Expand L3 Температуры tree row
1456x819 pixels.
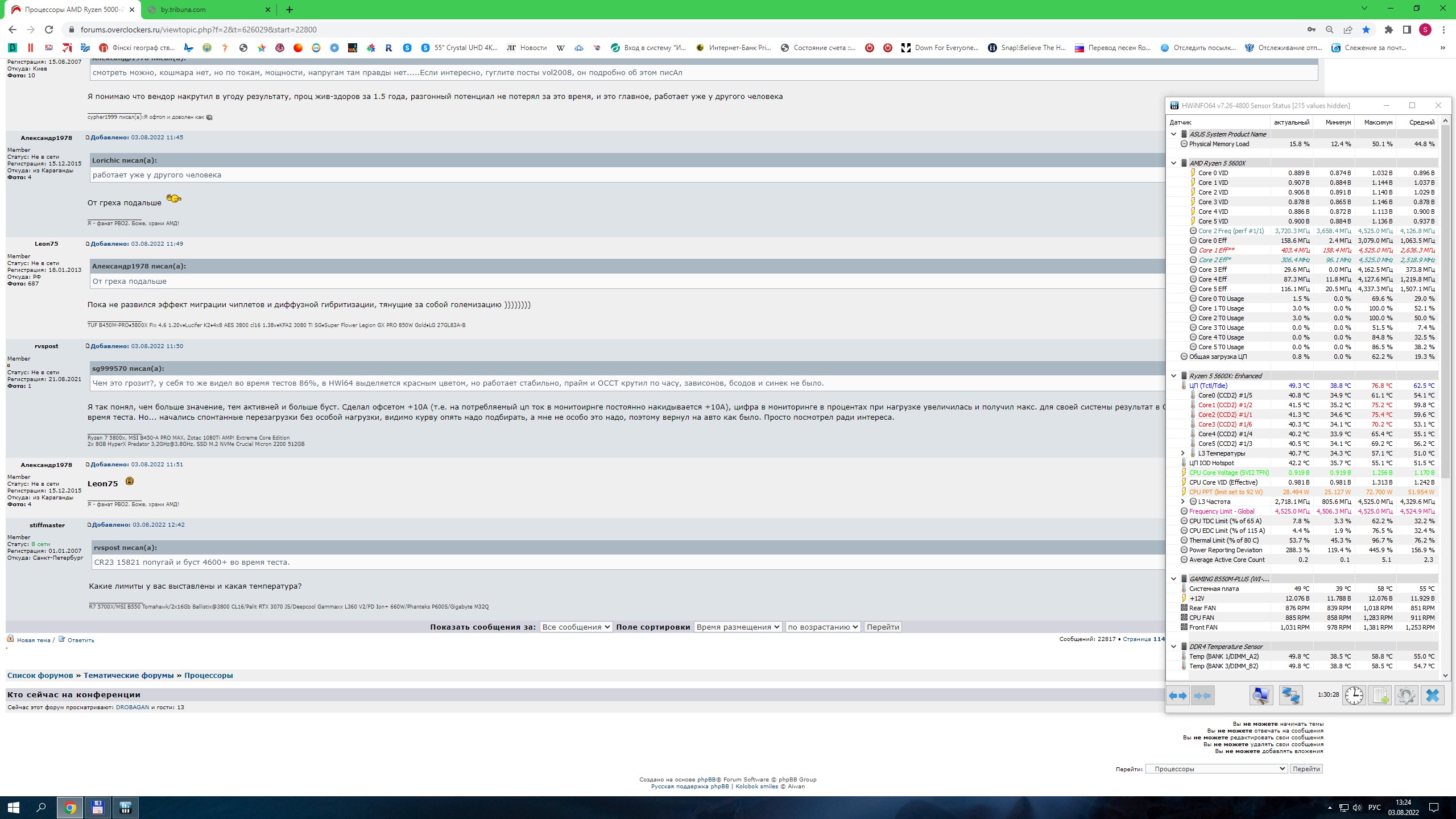click(x=1183, y=453)
